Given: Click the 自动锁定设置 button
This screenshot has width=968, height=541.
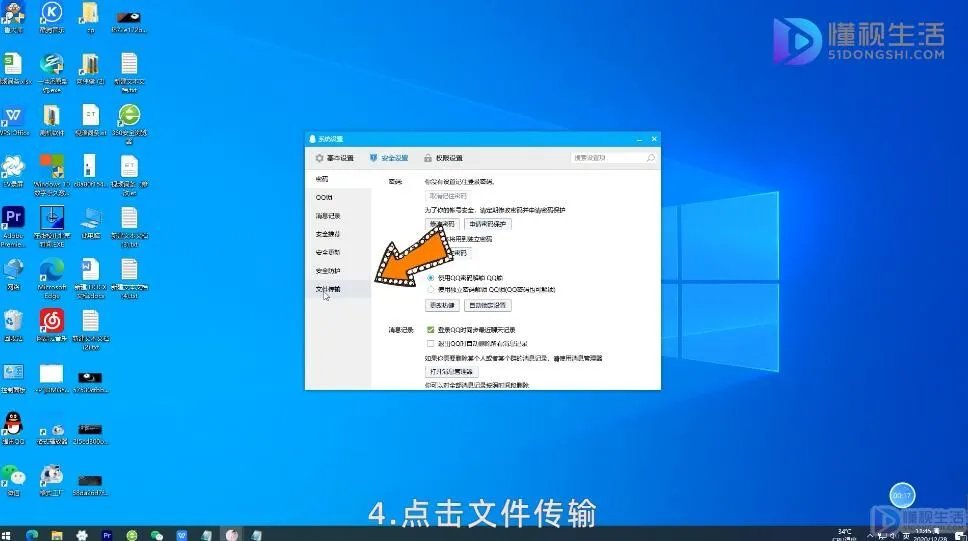Looking at the screenshot, I should [488, 305].
